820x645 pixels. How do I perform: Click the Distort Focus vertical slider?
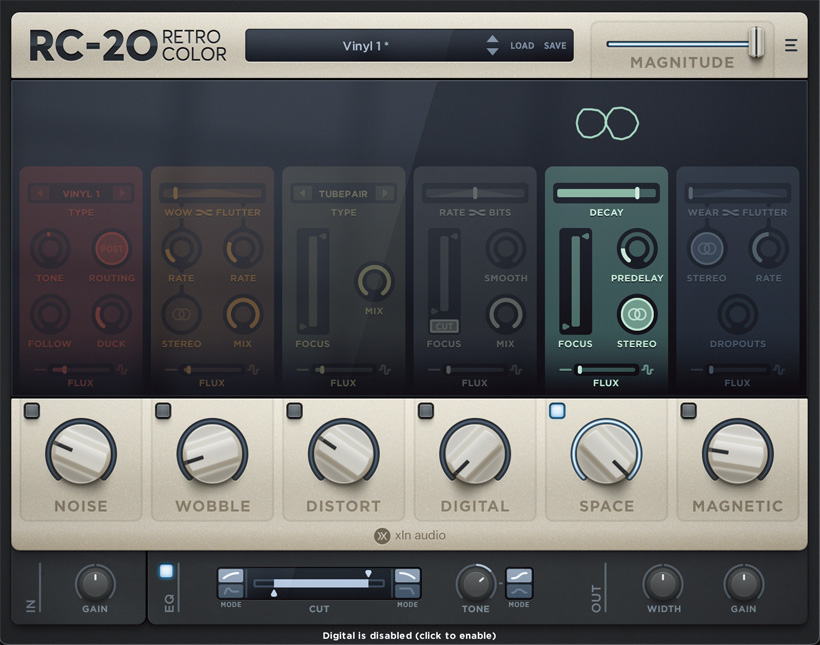pyautogui.click(x=313, y=281)
